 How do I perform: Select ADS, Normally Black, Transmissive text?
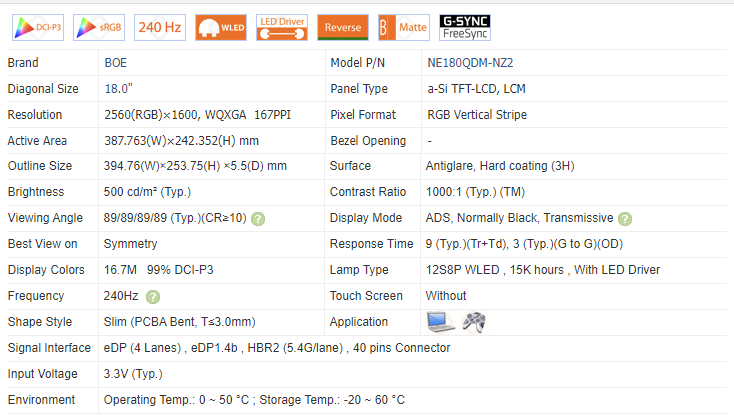519,218
